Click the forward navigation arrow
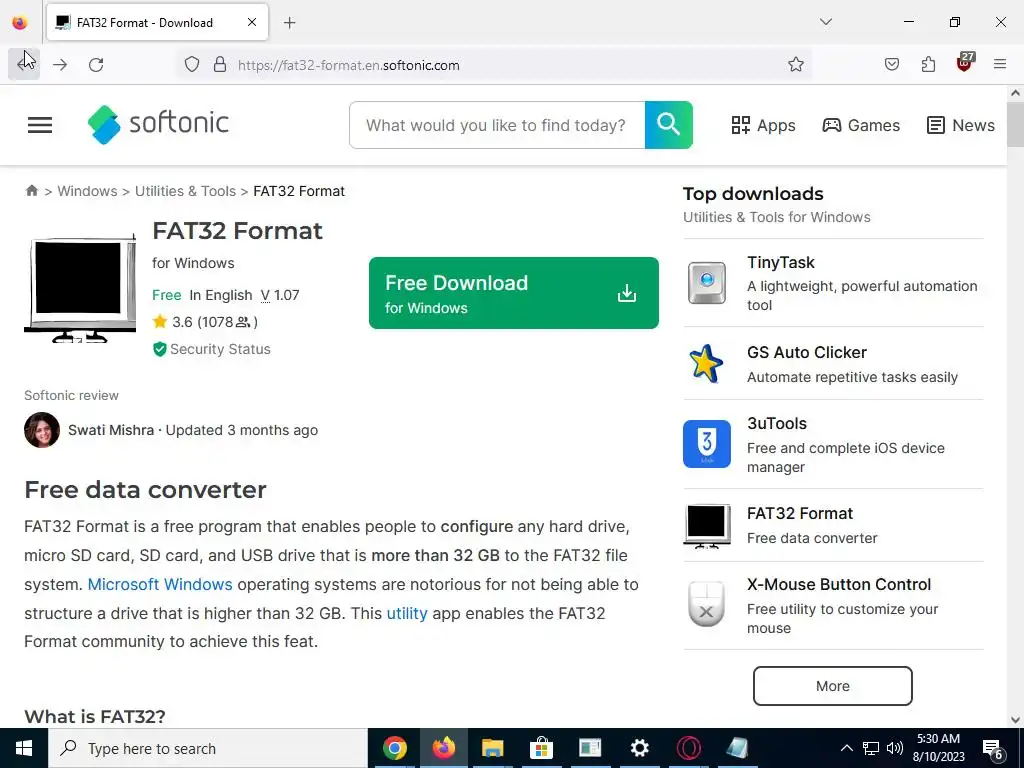The image size is (1024, 768). coord(60,65)
